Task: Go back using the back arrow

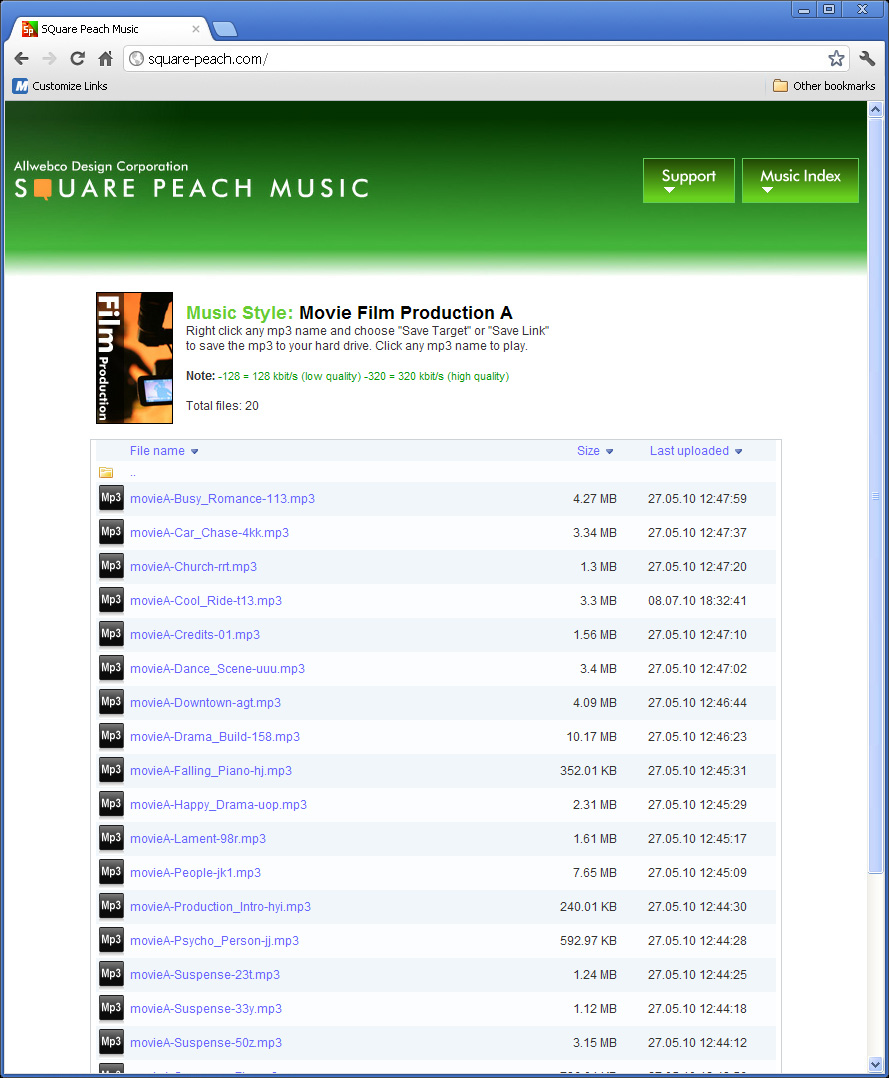Action: 21,58
